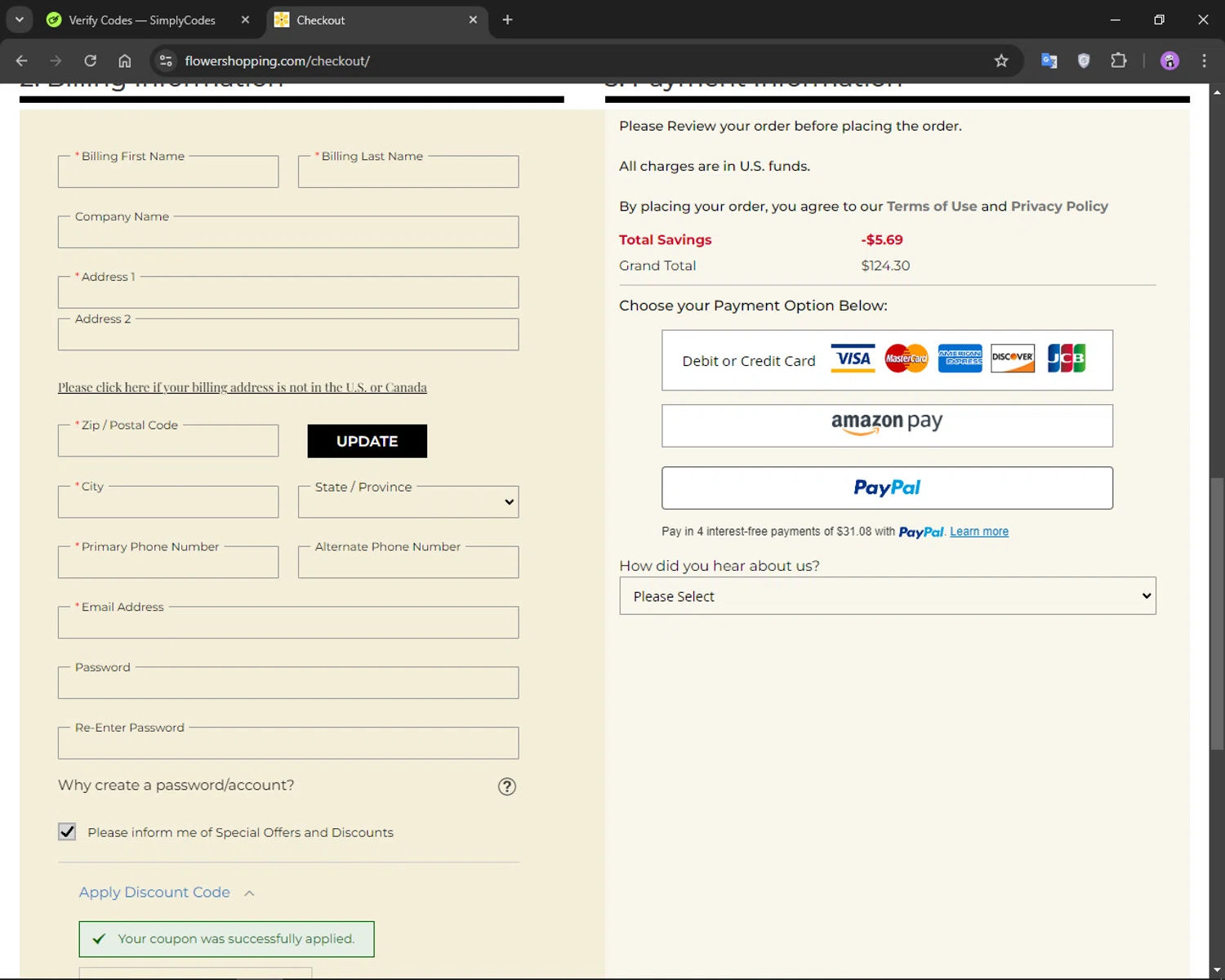Open the tab search dropdown arrow
Image resolution: width=1225 pixels, height=980 pixels.
pos(20,20)
